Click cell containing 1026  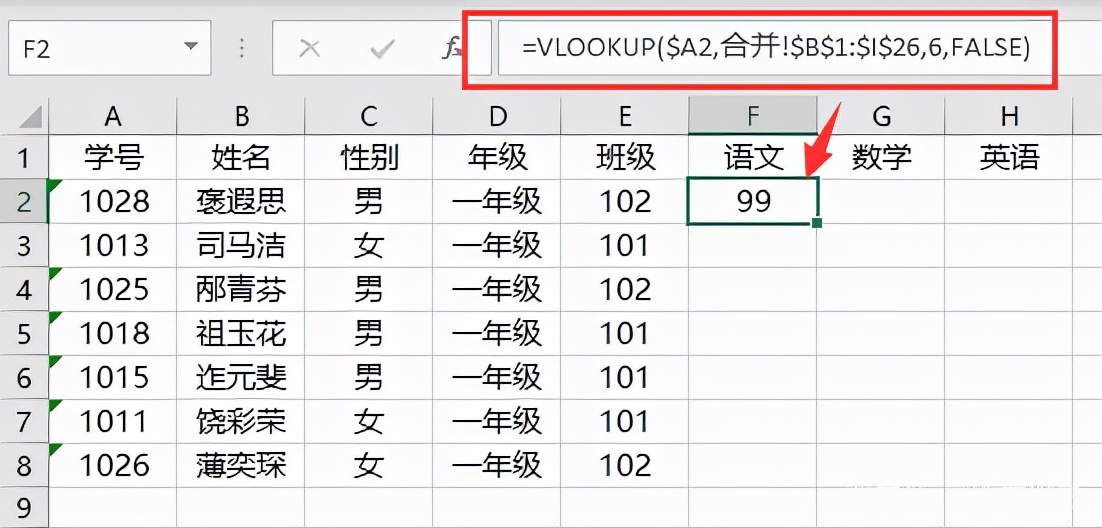click(x=113, y=465)
